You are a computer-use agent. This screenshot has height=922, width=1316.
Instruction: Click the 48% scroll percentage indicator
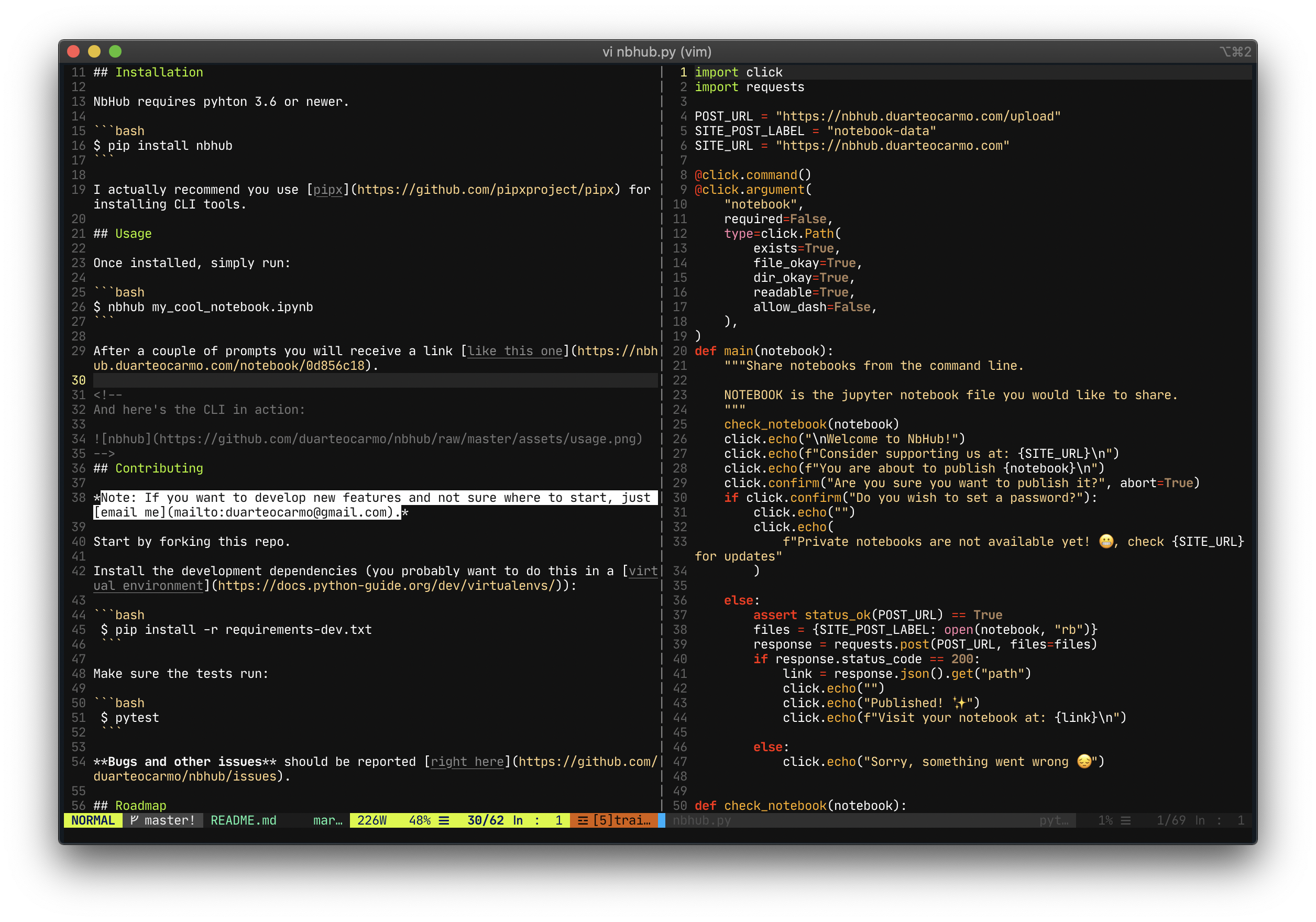click(420, 820)
